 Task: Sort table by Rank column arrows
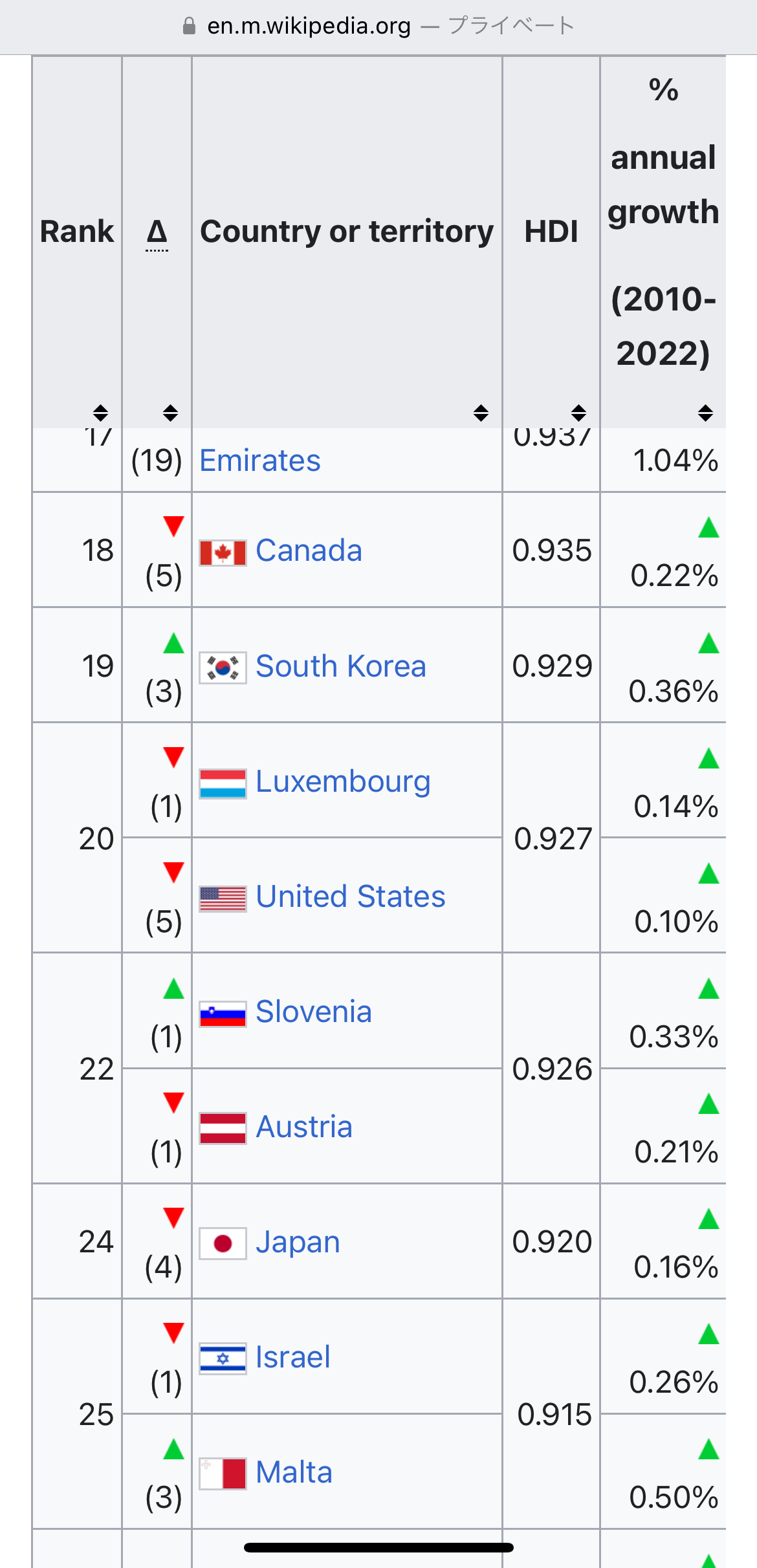pos(100,413)
